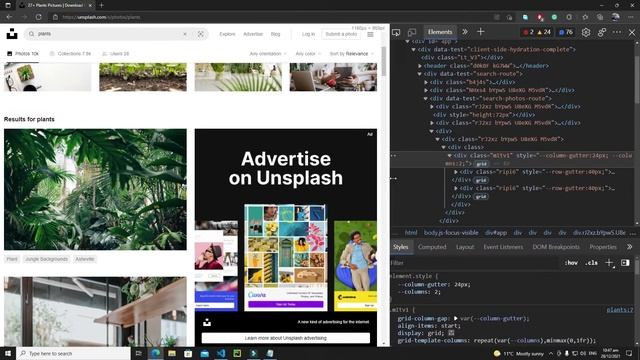Toggle the :hov element state panel
The image size is (640, 360).
click(x=571, y=263)
